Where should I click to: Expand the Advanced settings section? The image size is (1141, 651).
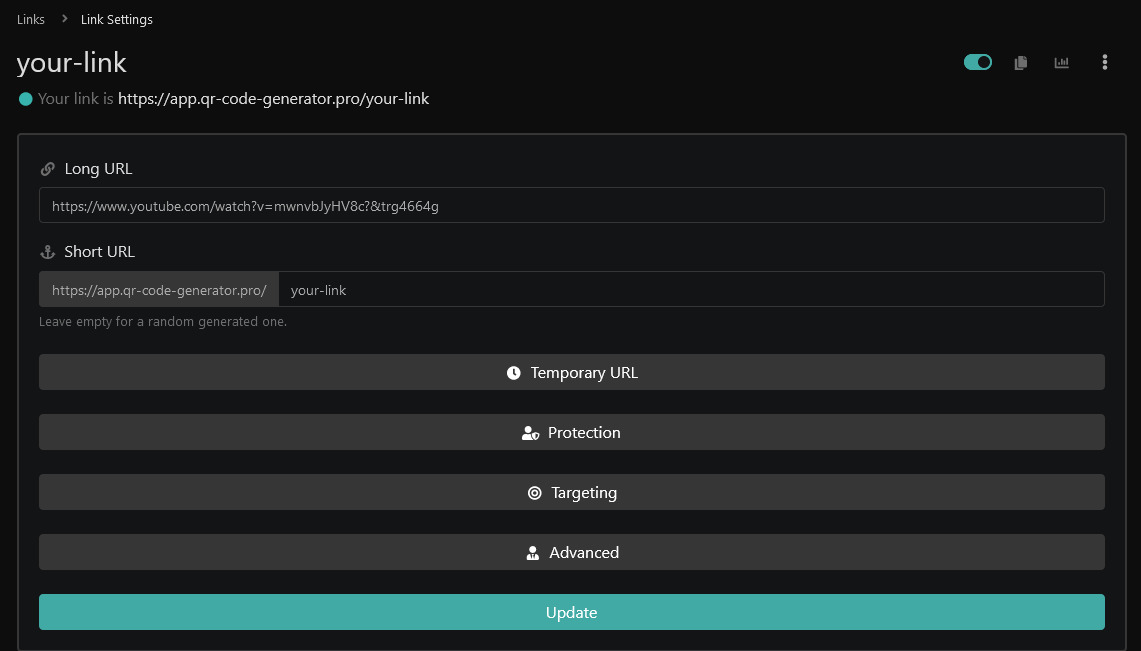pos(571,552)
